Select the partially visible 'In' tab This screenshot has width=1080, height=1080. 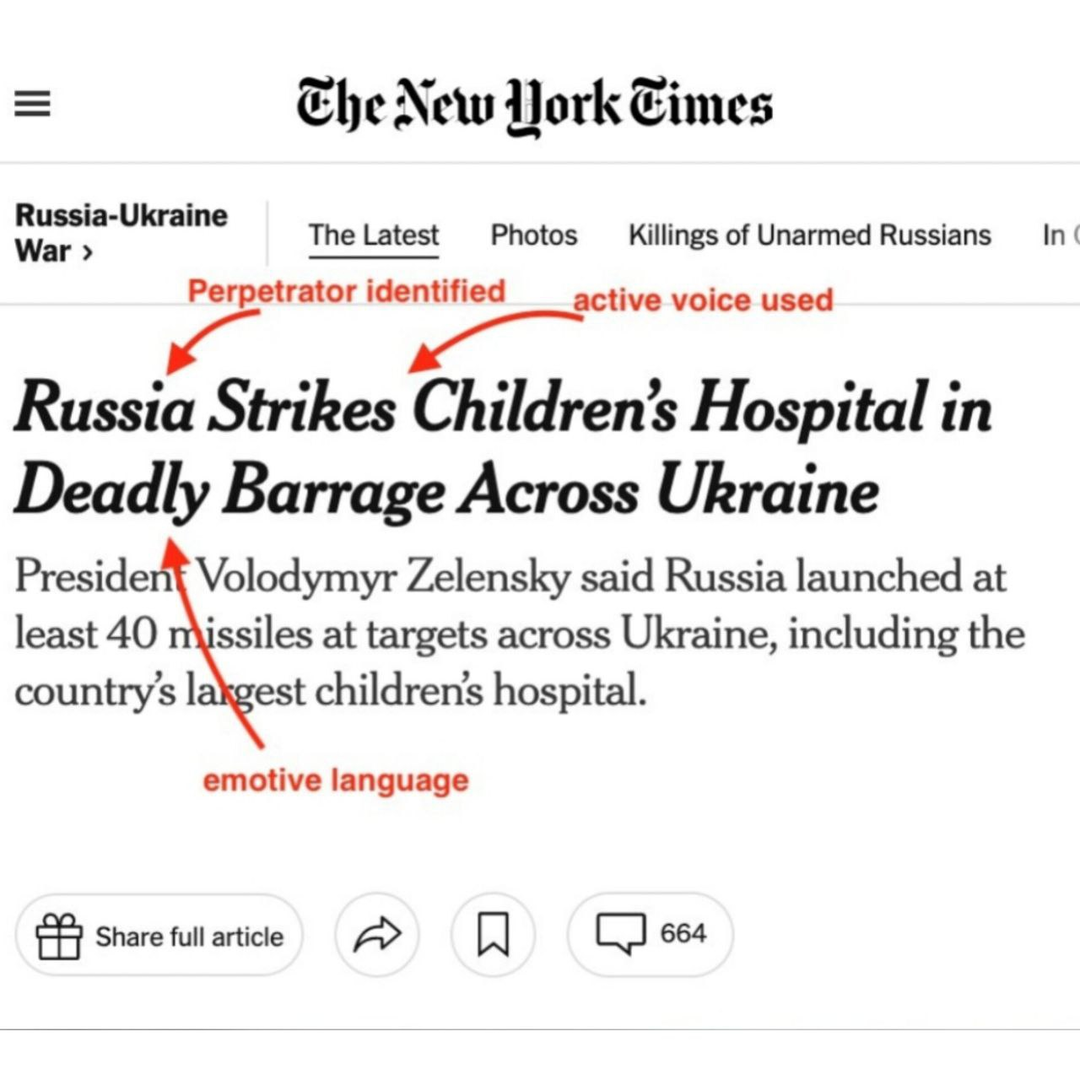[1055, 236]
